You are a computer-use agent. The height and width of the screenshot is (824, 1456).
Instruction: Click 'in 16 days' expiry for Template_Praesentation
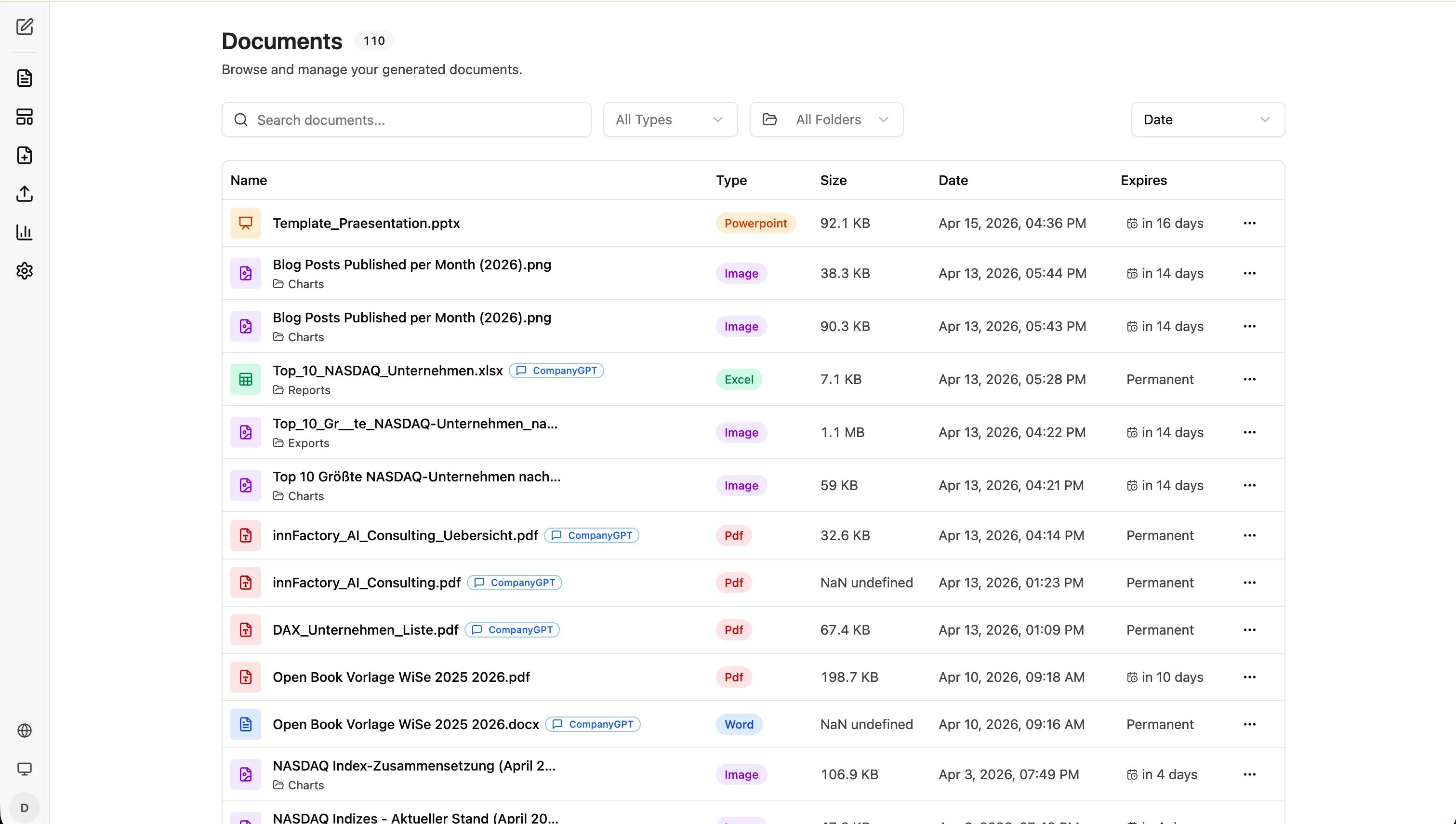(1165, 223)
